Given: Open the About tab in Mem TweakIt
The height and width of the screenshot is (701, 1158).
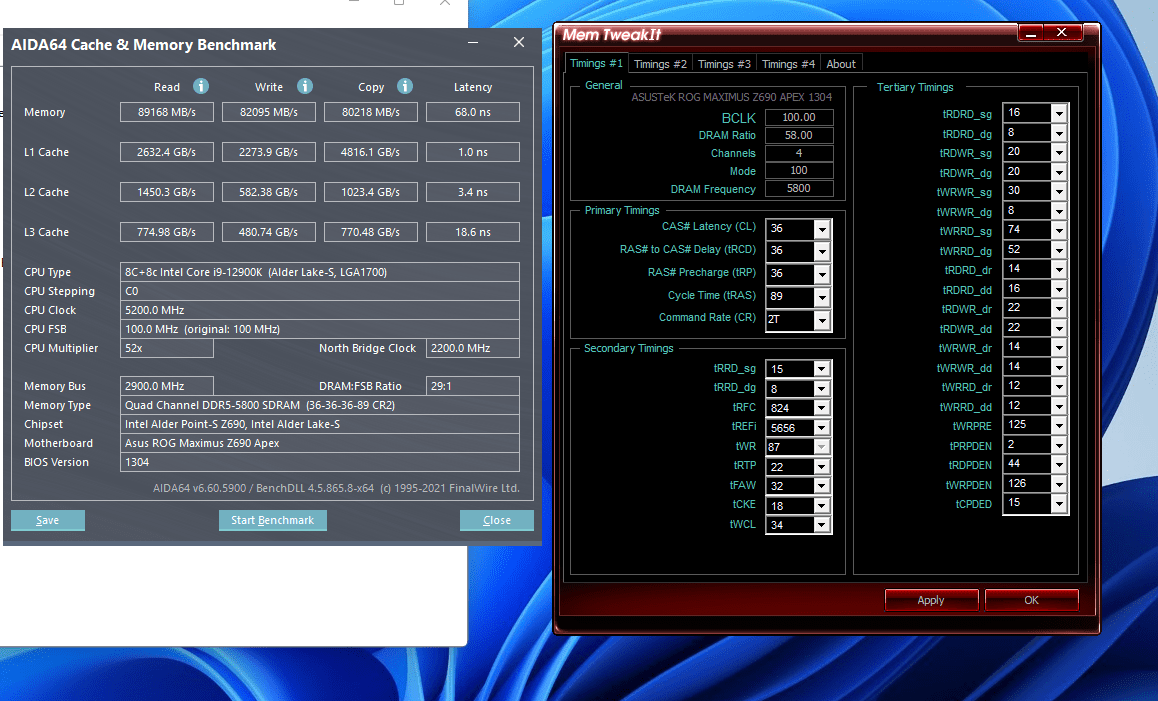Looking at the screenshot, I should point(841,64).
